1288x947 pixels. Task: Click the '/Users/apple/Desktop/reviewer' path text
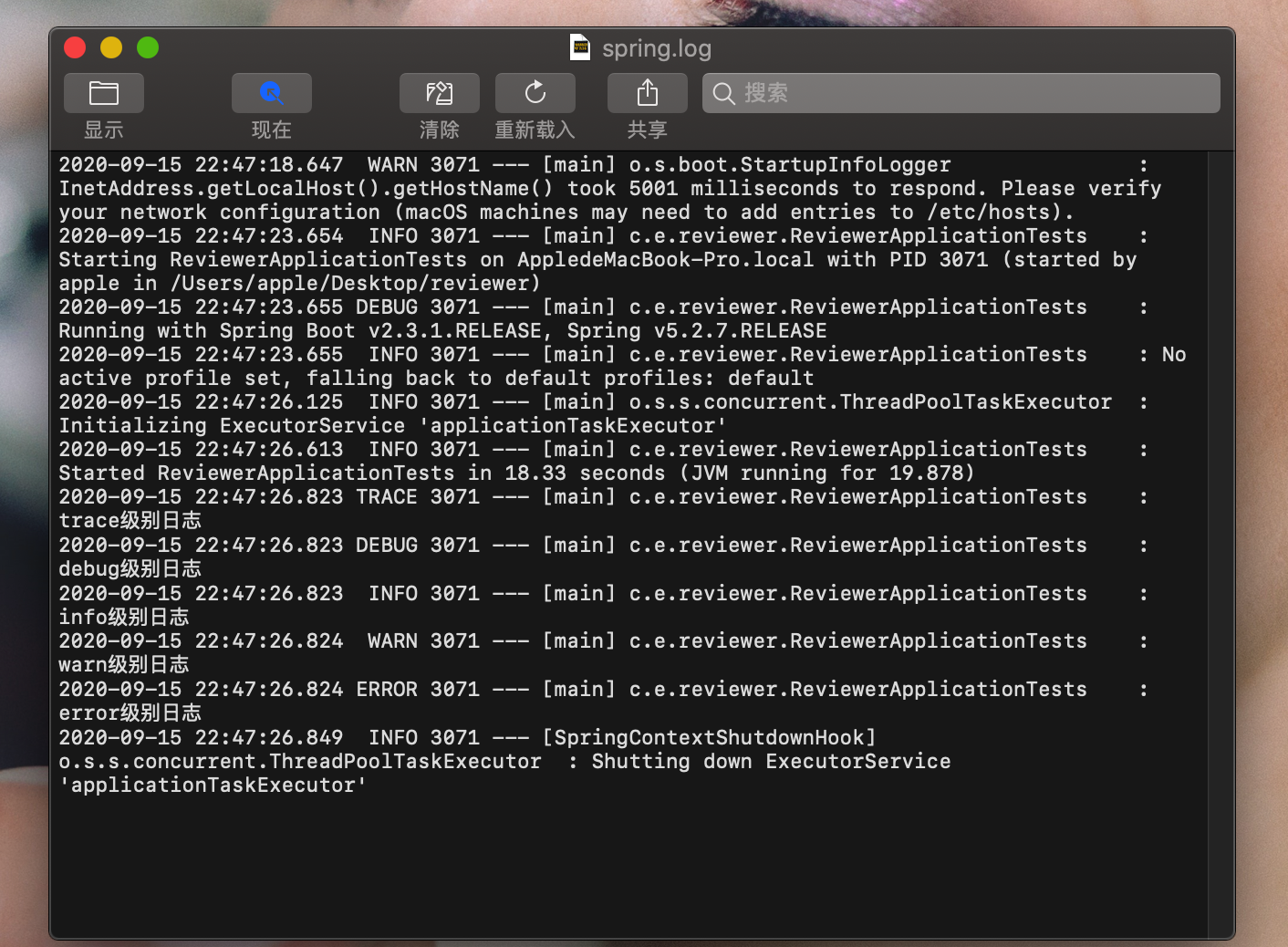(349, 284)
